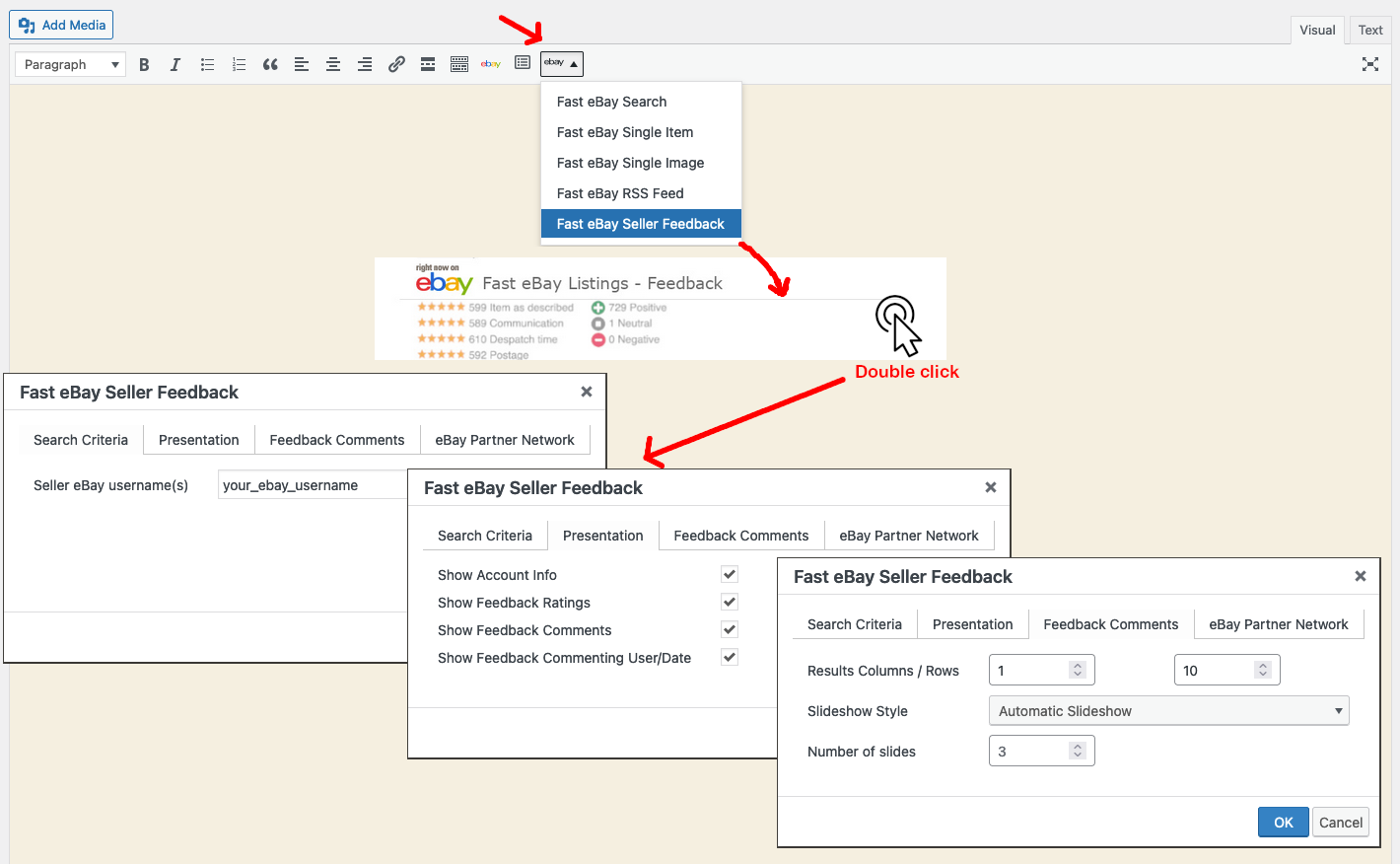The height and width of the screenshot is (864, 1400).
Task: Open Presentation tab in first dialog
Action: pos(199,440)
